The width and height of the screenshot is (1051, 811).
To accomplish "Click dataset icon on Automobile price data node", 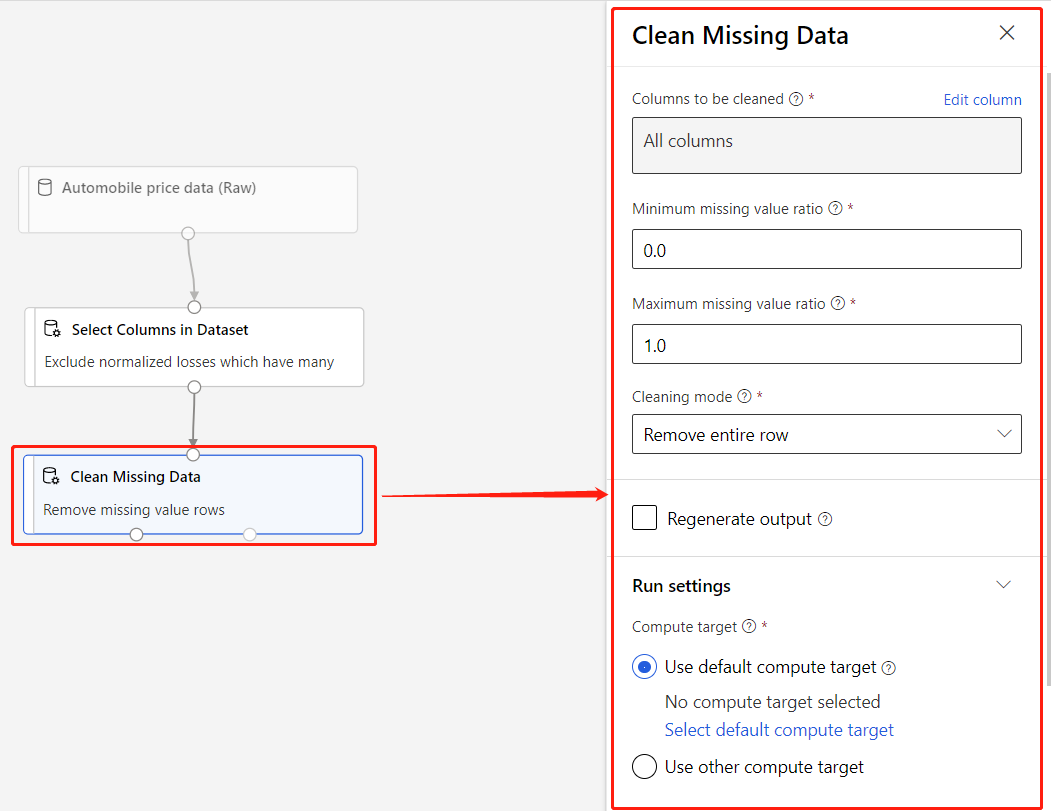I will [x=45, y=188].
